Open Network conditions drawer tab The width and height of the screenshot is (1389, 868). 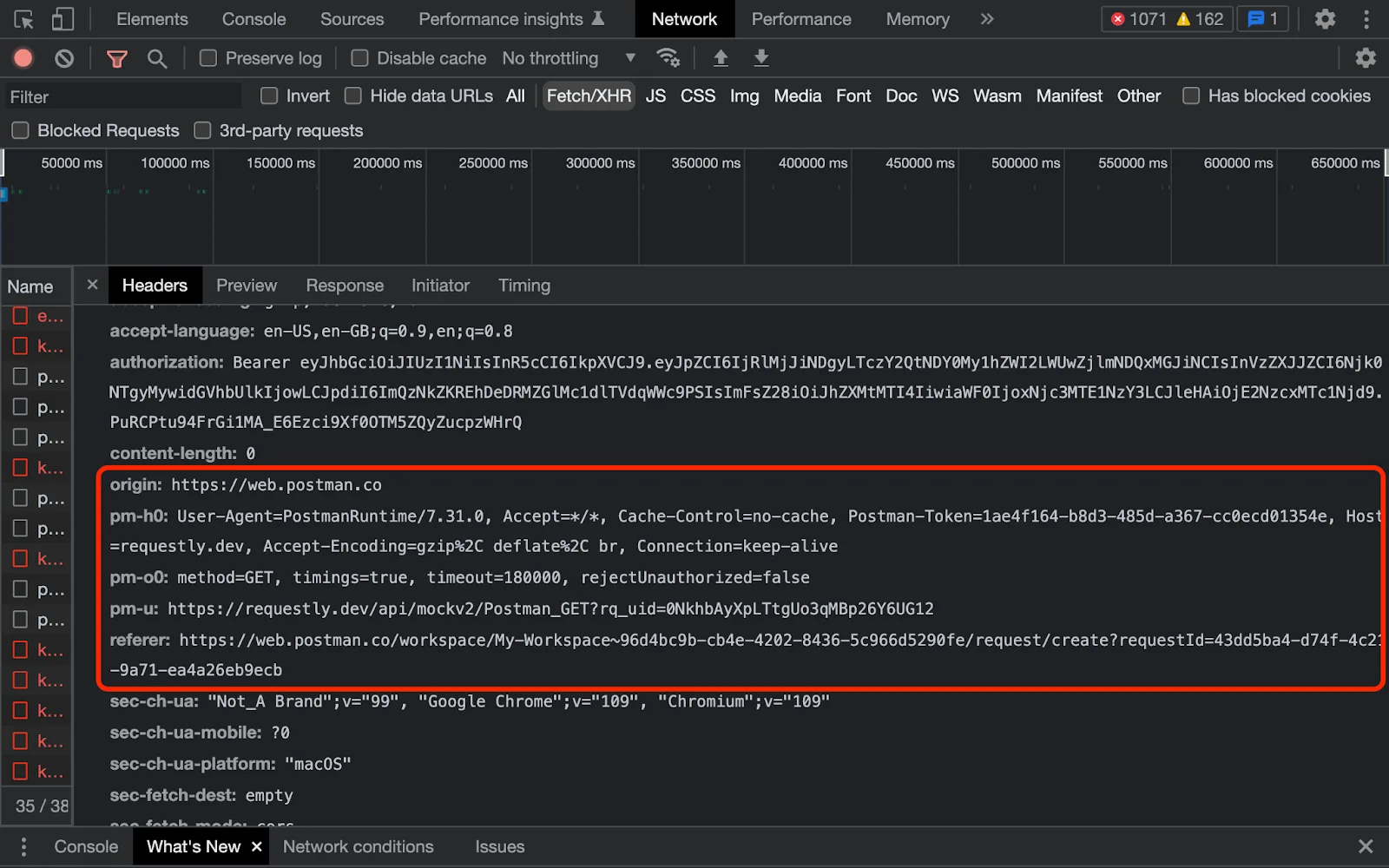tap(358, 846)
